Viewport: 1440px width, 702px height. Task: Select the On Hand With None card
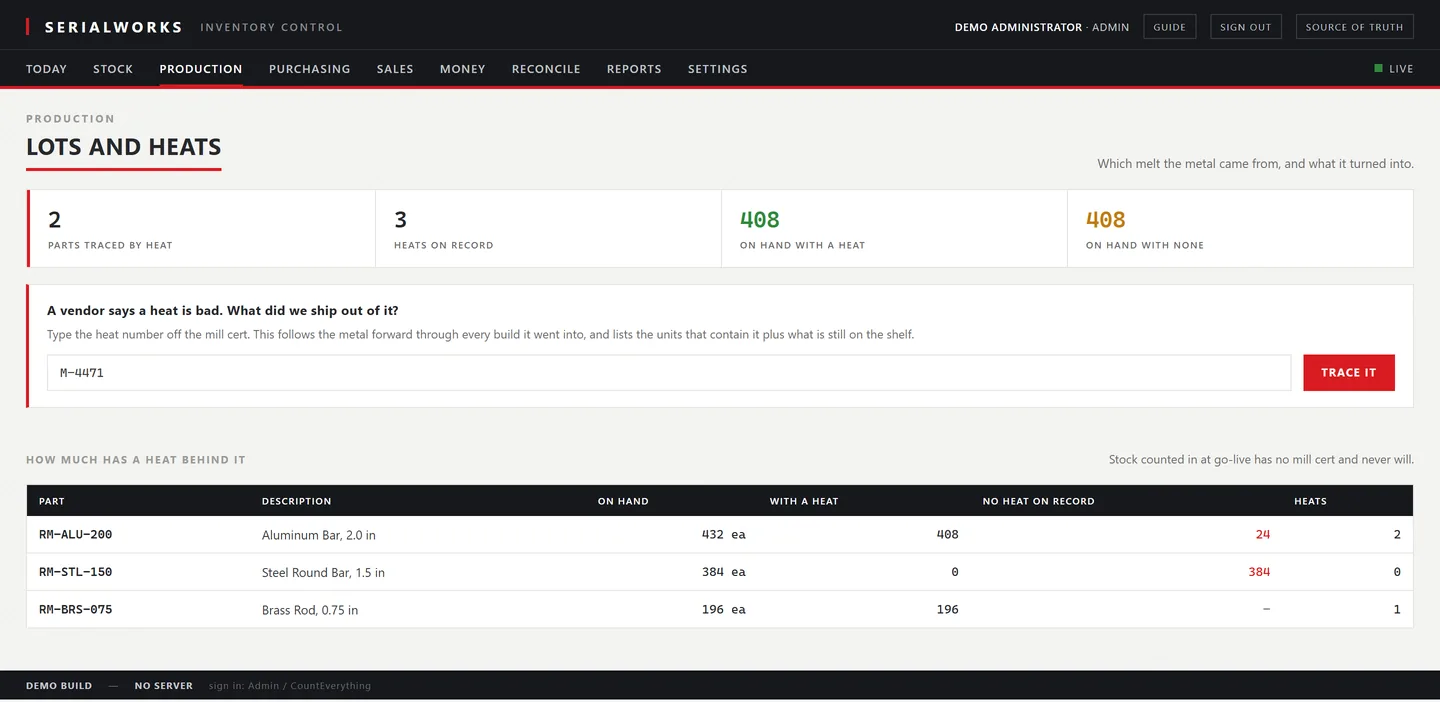1240,229
